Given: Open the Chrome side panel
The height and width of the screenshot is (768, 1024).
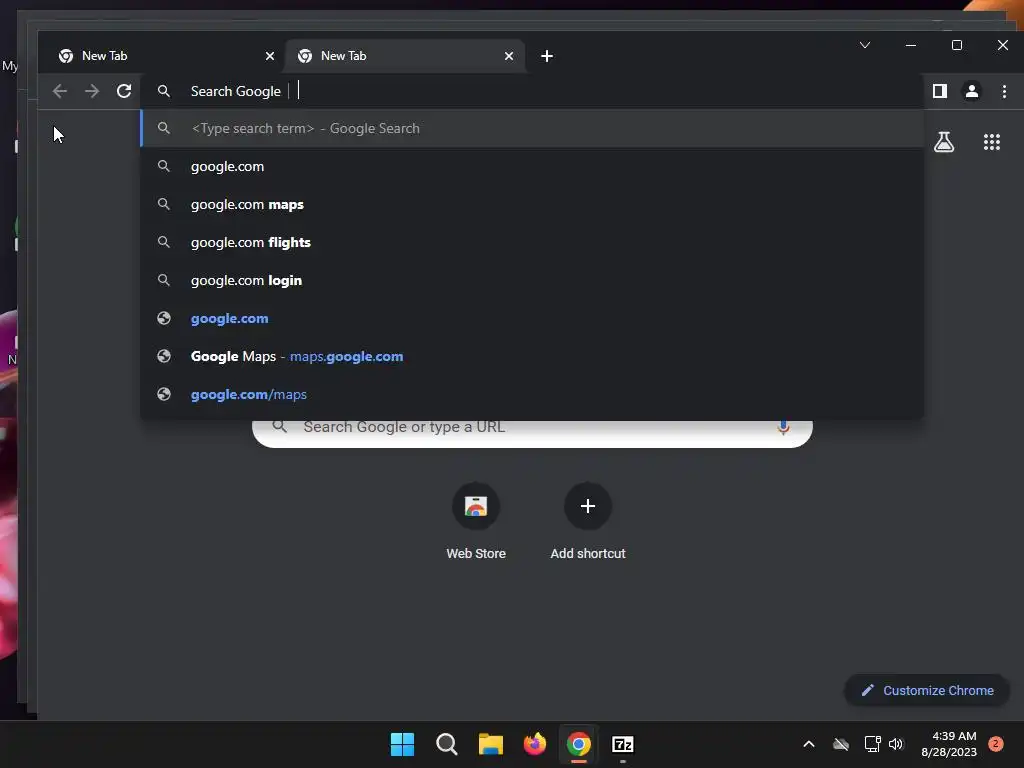Looking at the screenshot, I should point(940,91).
